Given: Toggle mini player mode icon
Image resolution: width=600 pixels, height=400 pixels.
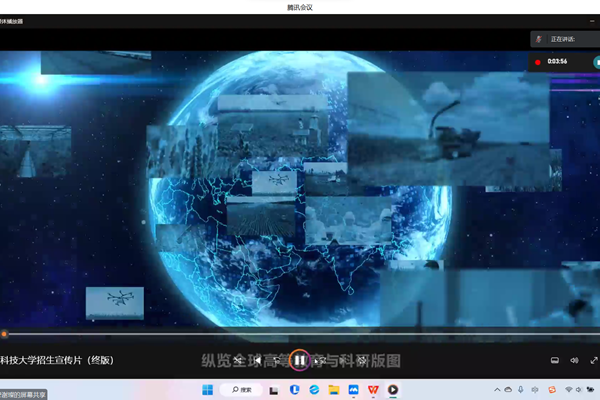Looking at the screenshot, I should [x=555, y=360].
